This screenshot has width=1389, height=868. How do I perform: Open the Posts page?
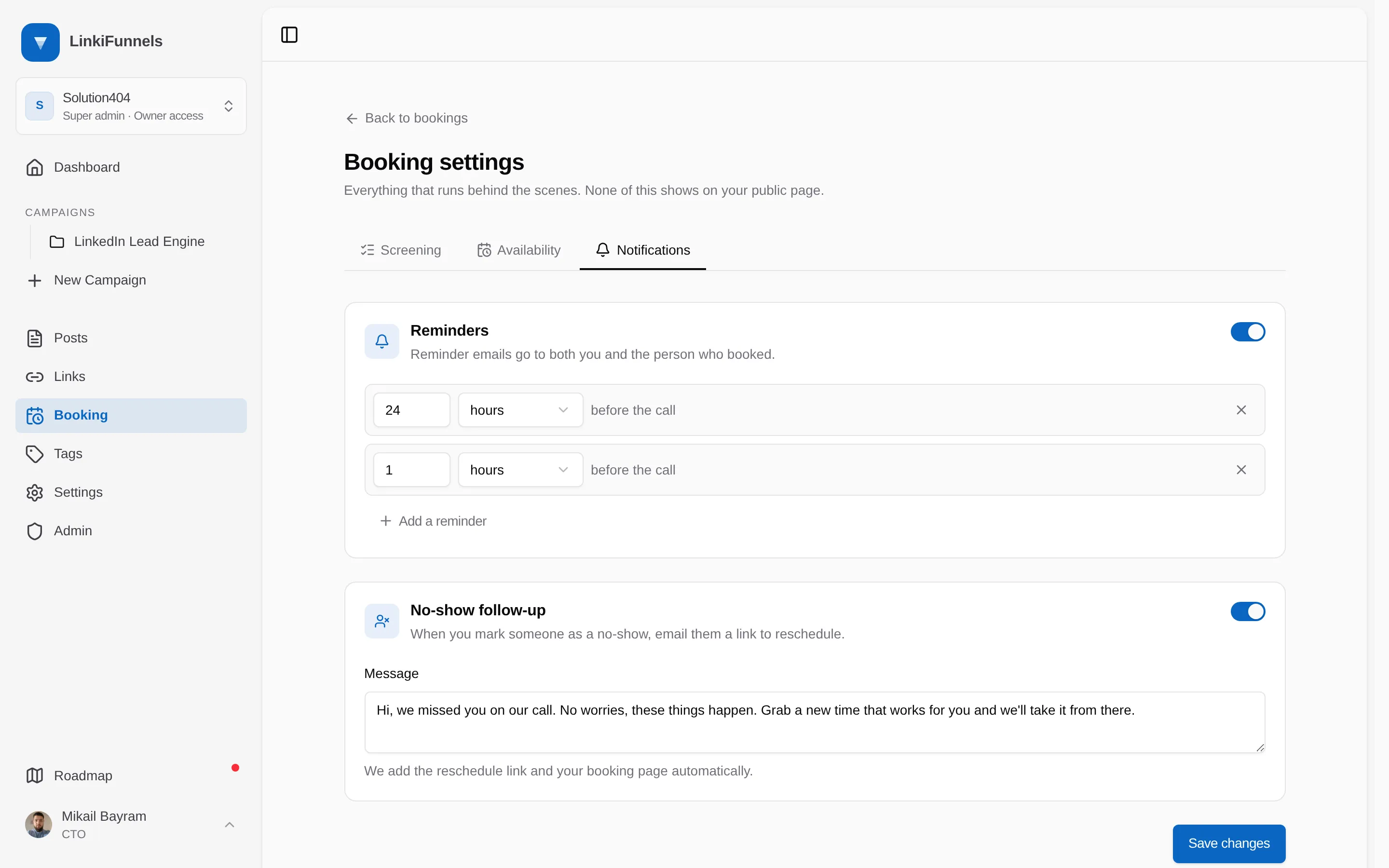[131, 338]
